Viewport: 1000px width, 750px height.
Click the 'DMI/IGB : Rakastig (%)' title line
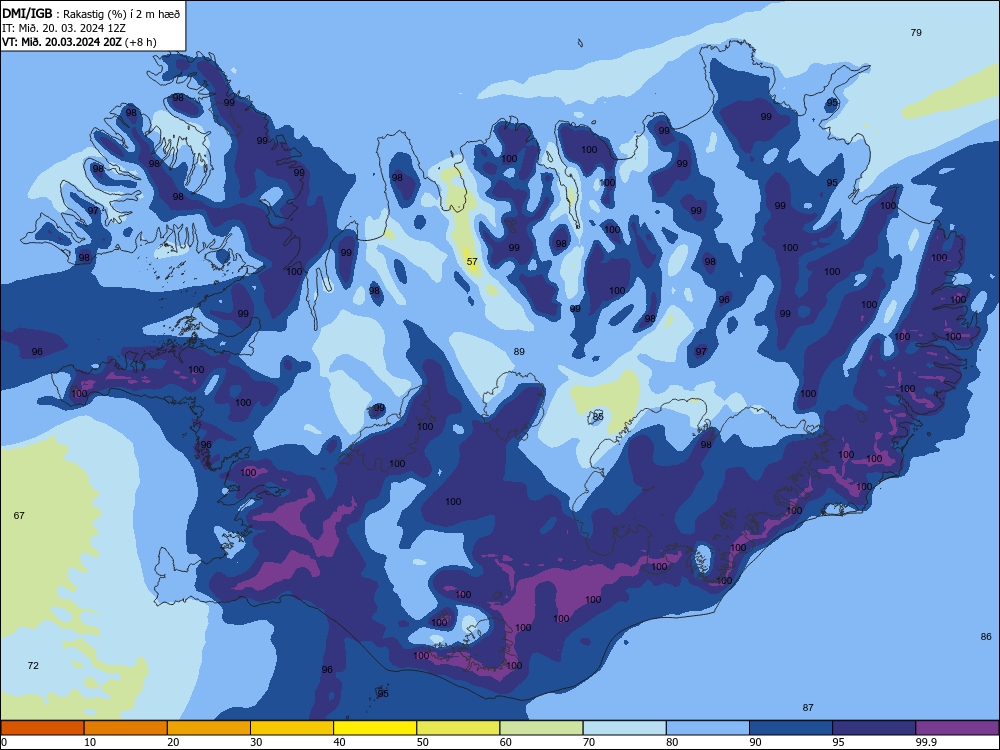pos(91,13)
